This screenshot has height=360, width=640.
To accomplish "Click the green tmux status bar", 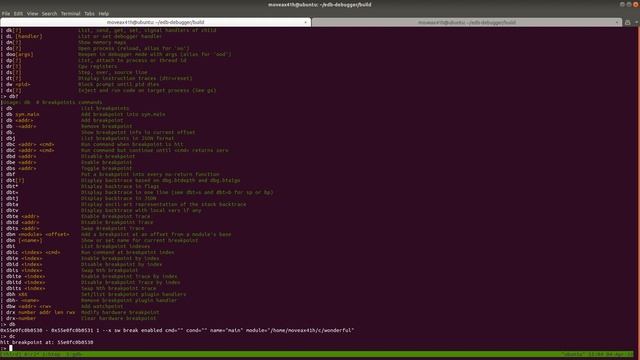I will pos(318,354).
